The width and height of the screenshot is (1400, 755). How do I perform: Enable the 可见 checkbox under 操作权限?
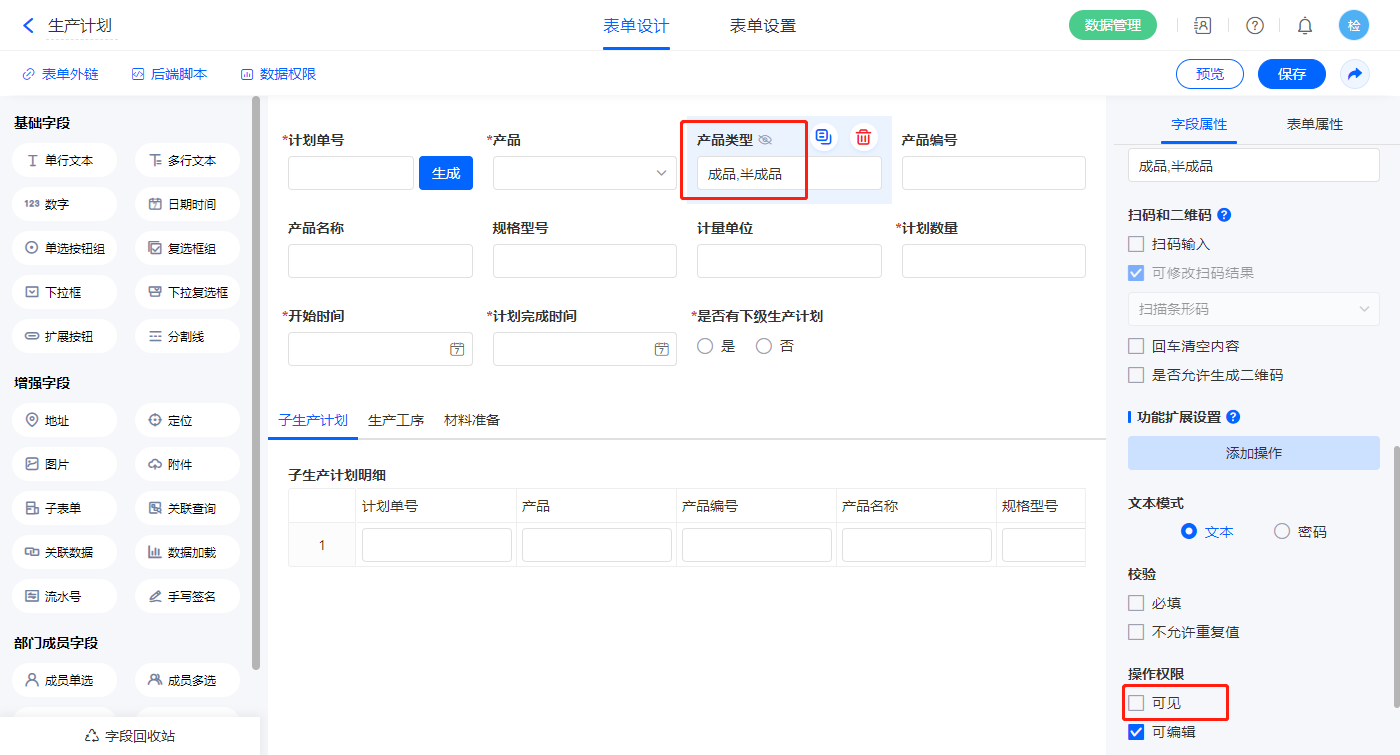coord(1136,703)
